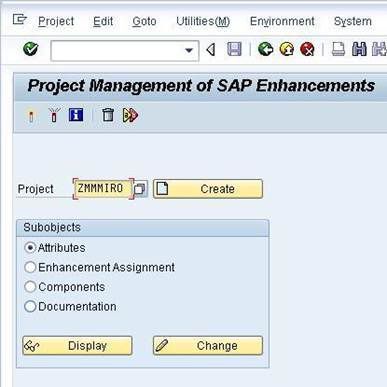The image size is (387, 387).
Task: Open the Goto menu
Action: tap(144, 21)
